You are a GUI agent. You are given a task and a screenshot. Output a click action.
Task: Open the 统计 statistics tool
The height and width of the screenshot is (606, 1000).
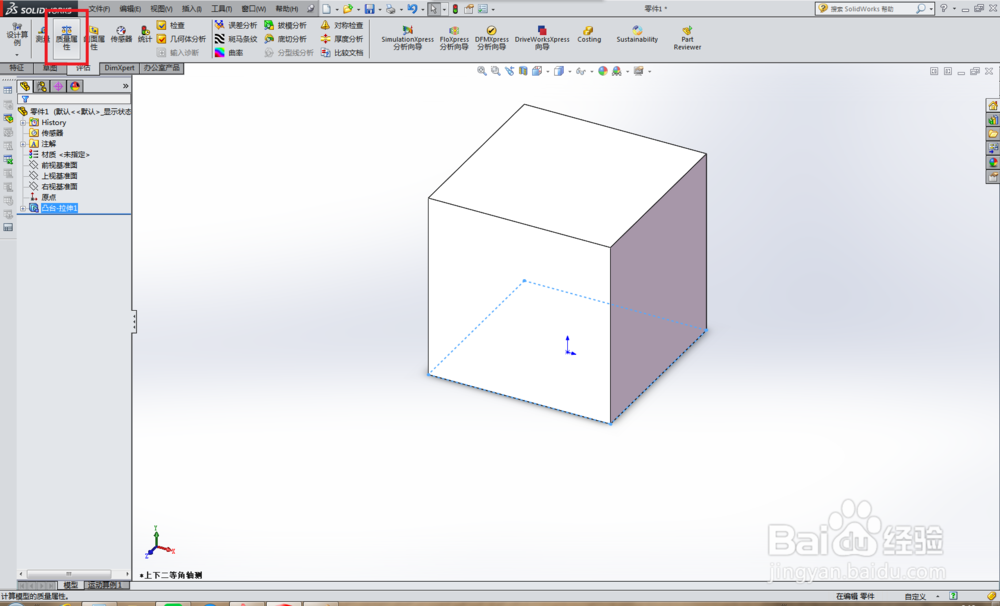pyautogui.click(x=145, y=34)
